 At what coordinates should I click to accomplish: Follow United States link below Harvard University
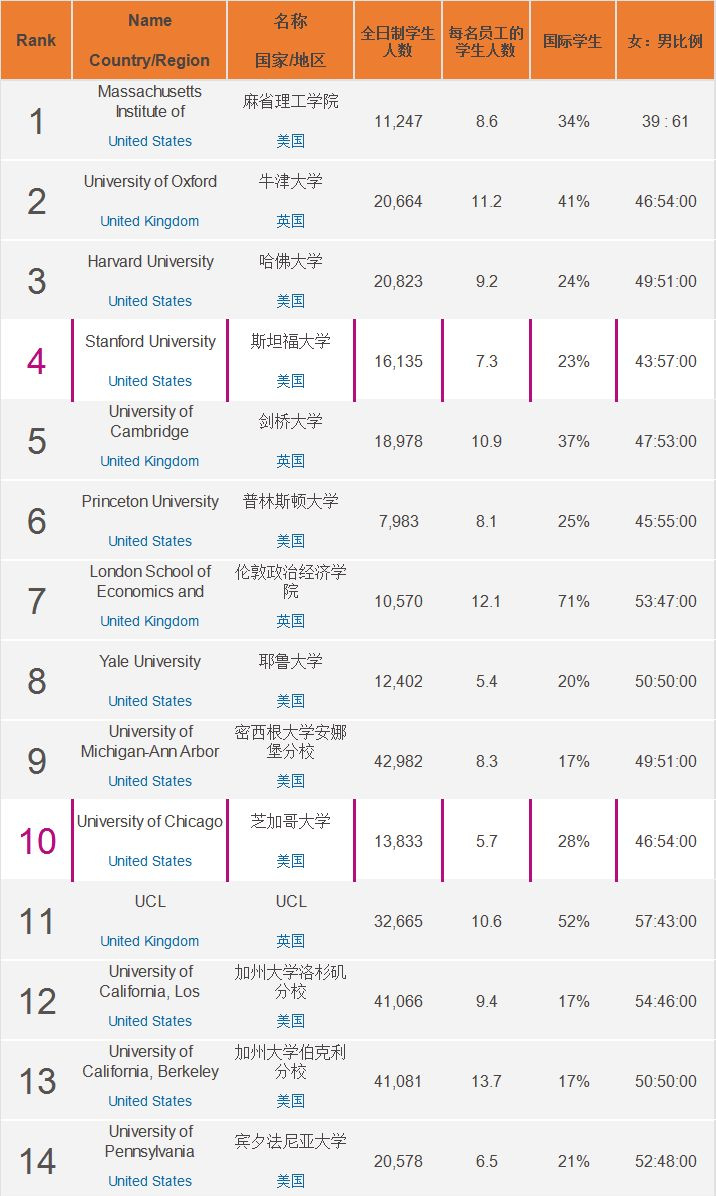click(x=150, y=301)
